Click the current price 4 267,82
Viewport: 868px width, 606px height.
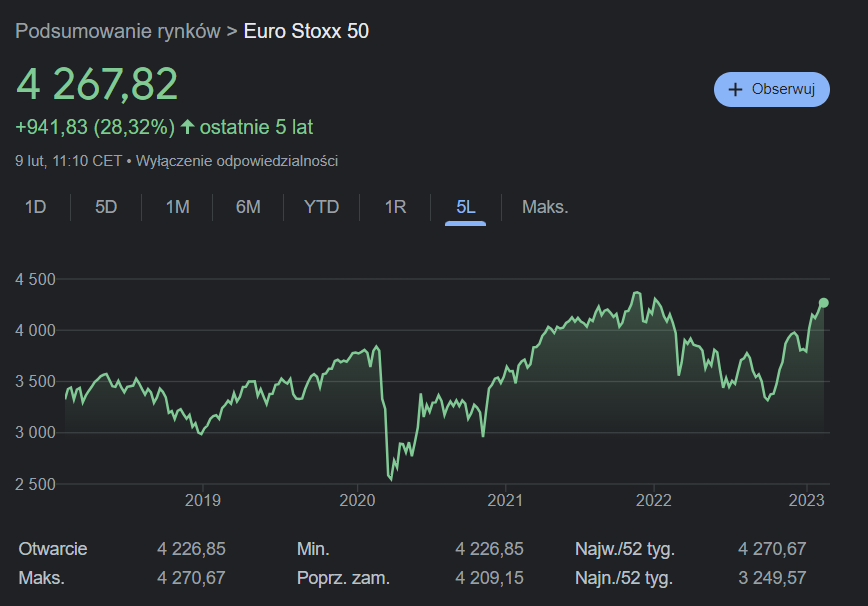[97, 85]
